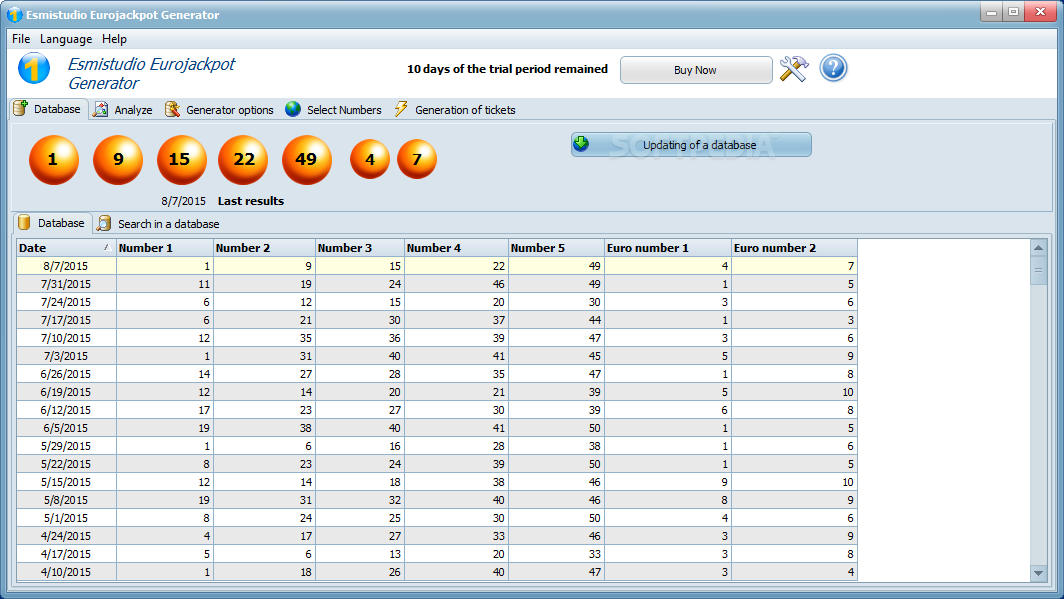The height and width of the screenshot is (599, 1064).
Task: Select the 5/15/2015 date cell
Action: 66,482
